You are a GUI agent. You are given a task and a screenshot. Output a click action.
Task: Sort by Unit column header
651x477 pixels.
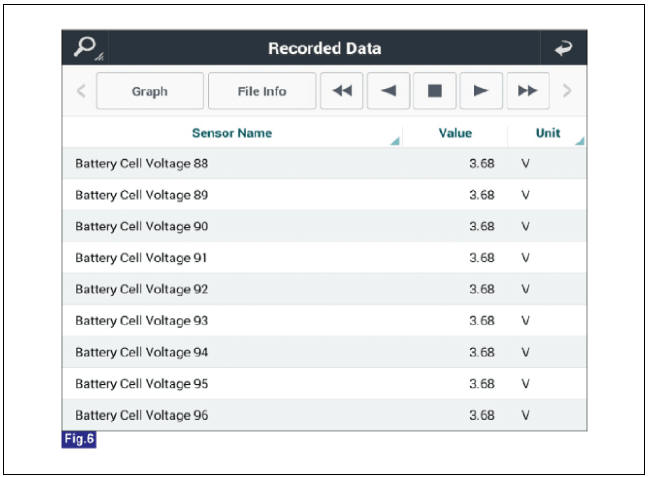pos(548,133)
